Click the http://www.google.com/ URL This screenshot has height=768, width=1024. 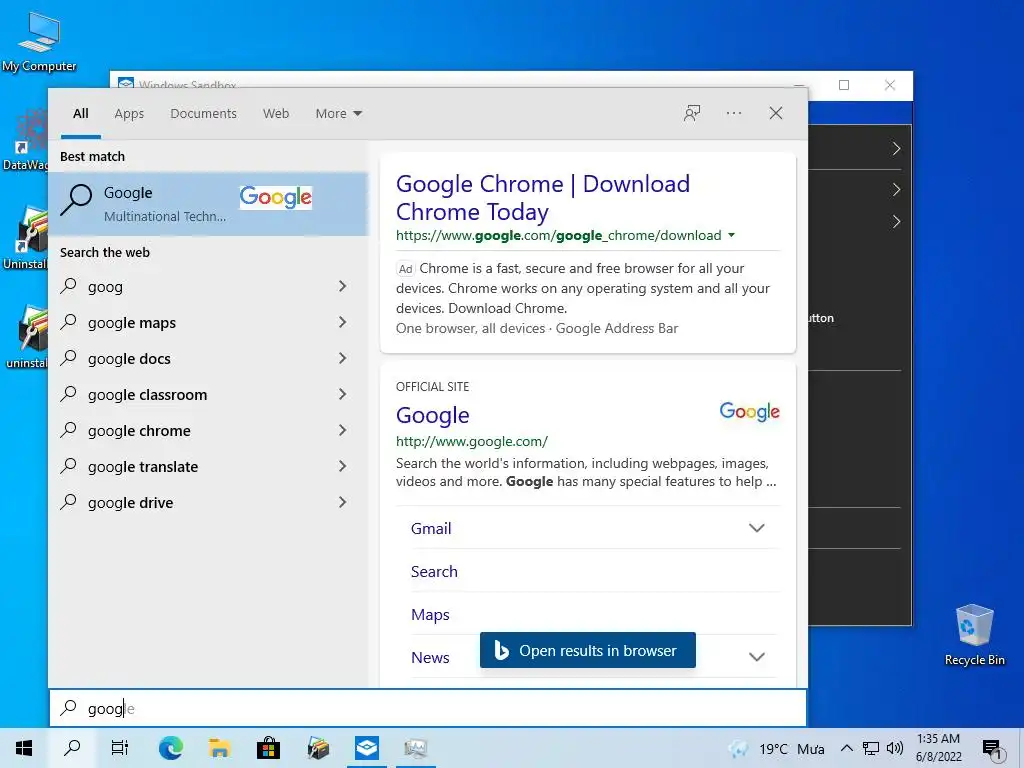(x=472, y=441)
